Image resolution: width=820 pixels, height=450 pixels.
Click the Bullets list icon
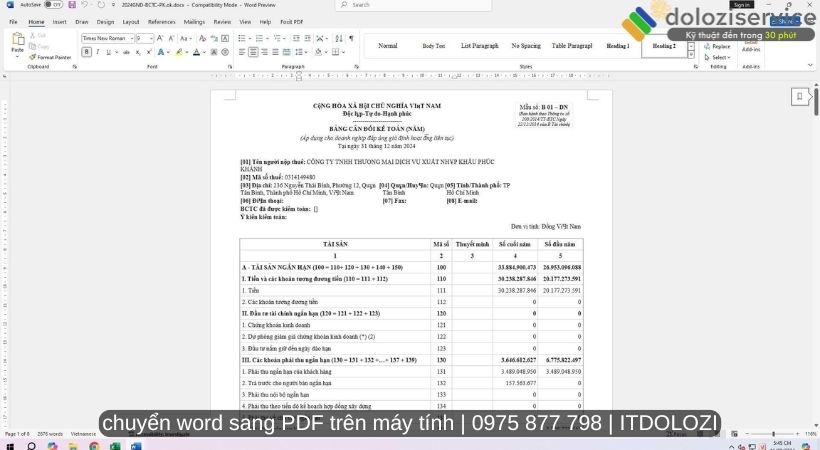(x=242, y=39)
